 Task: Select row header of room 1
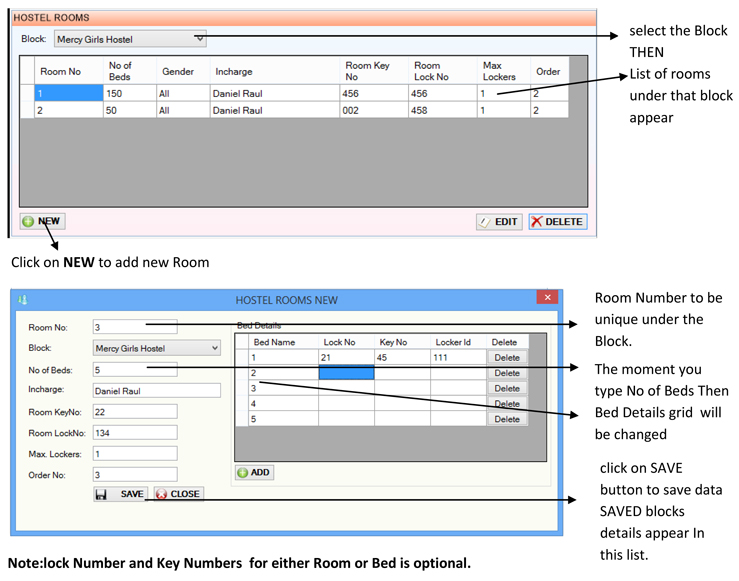(x=27, y=93)
